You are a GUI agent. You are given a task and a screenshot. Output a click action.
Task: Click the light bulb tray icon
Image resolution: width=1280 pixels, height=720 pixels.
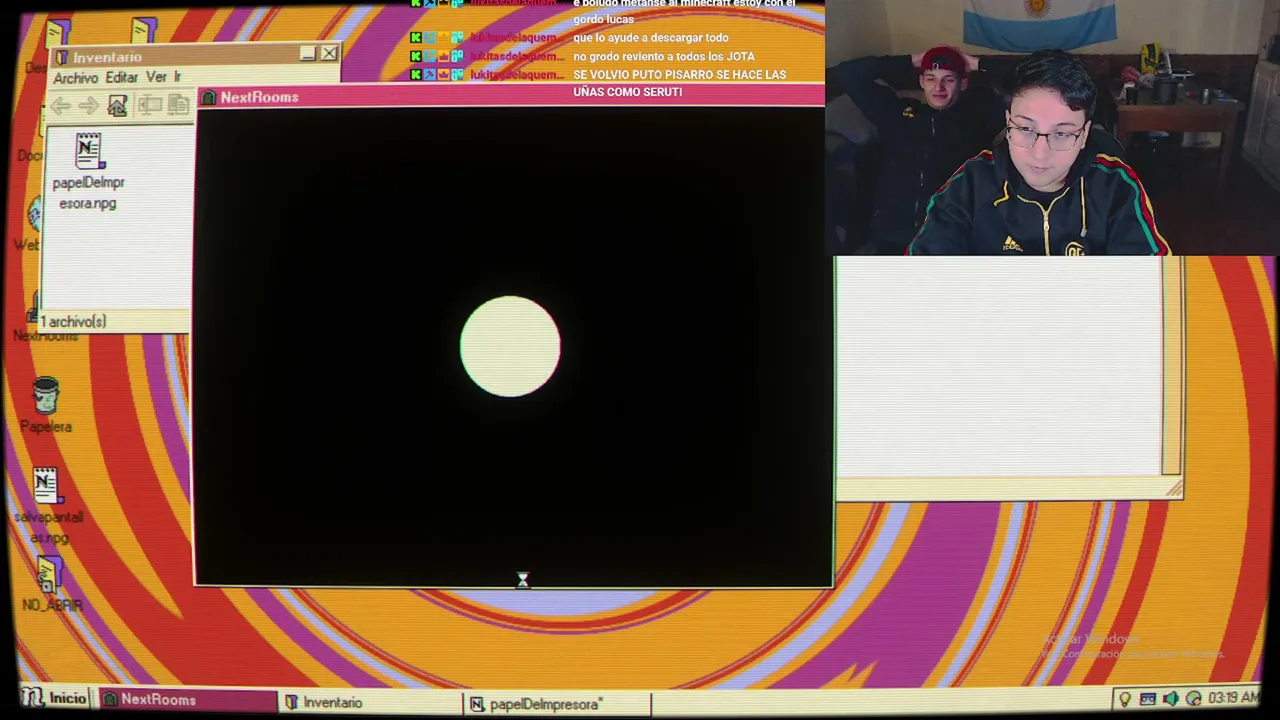pos(1125,699)
